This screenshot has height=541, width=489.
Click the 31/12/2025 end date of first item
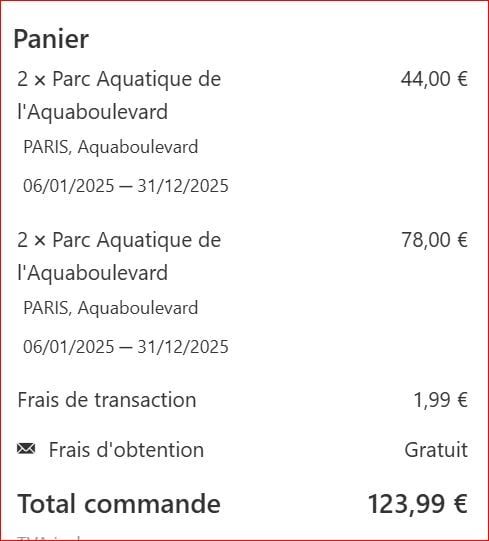point(183,186)
